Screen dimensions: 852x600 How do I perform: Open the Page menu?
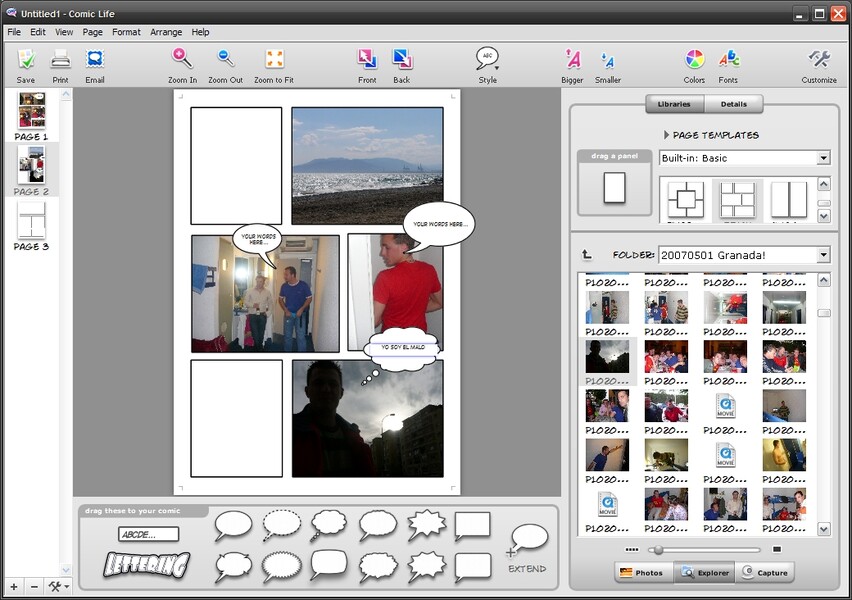click(x=92, y=32)
